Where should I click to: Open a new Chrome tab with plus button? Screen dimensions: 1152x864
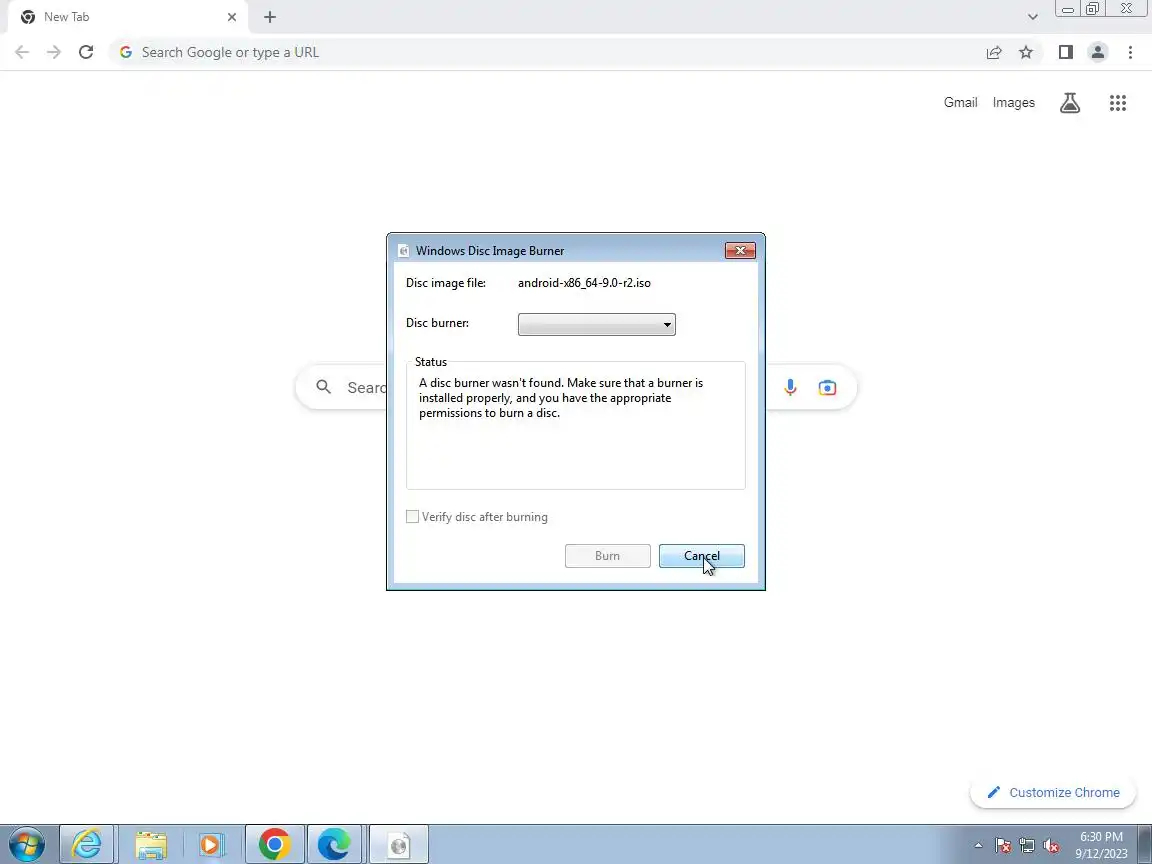pos(270,17)
